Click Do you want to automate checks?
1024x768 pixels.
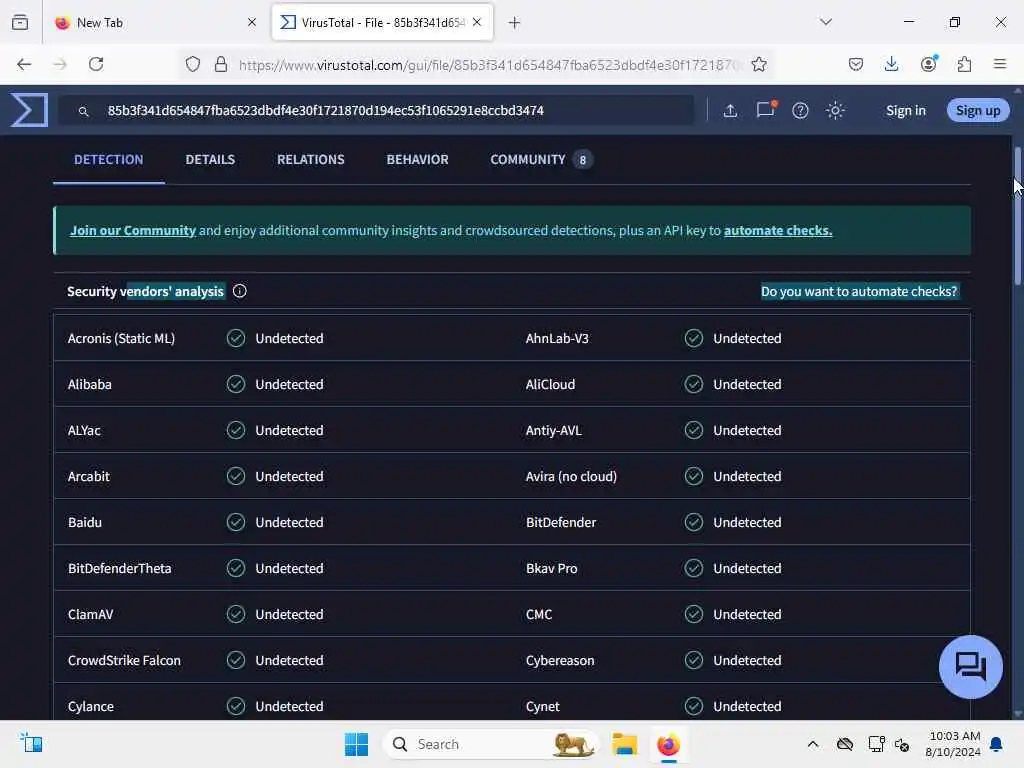tap(859, 291)
